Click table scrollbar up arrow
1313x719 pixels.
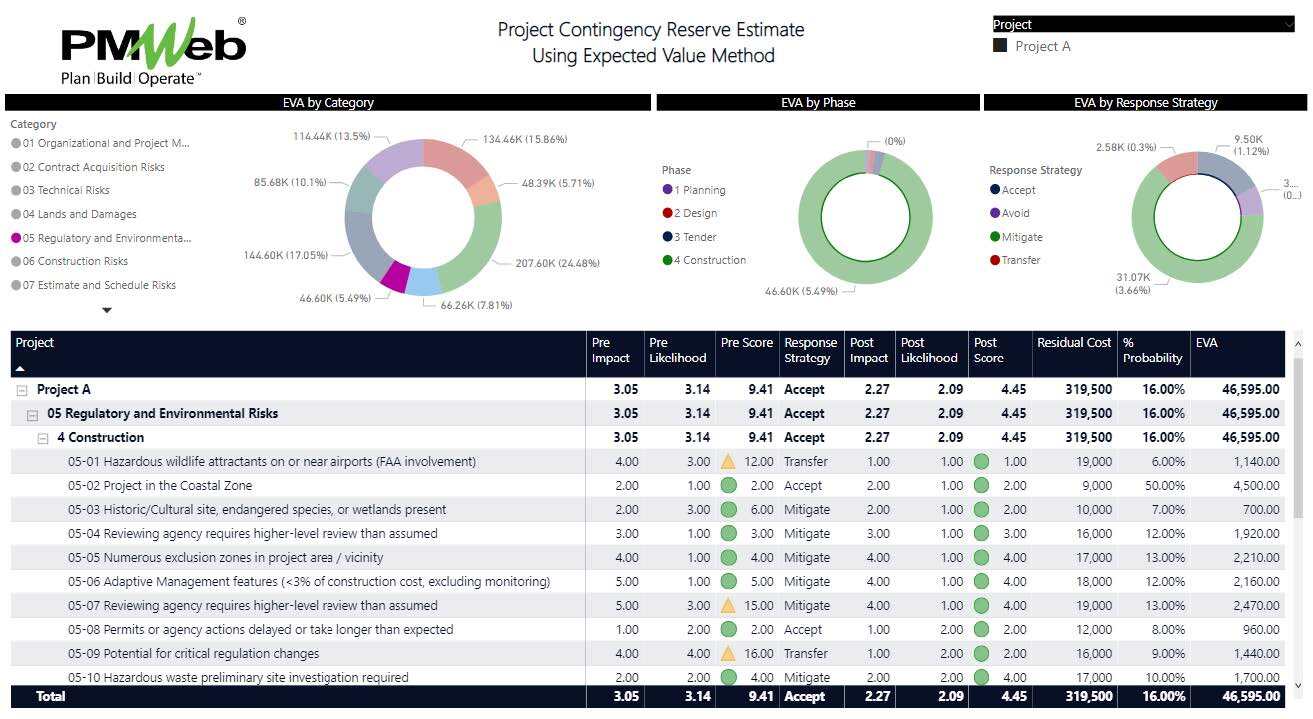pyautogui.click(x=1297, y=343)
